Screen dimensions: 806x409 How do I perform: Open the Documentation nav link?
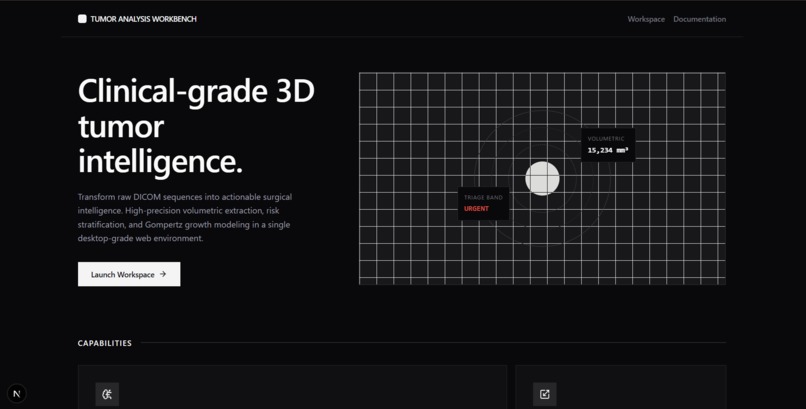(x=700, y=19)
